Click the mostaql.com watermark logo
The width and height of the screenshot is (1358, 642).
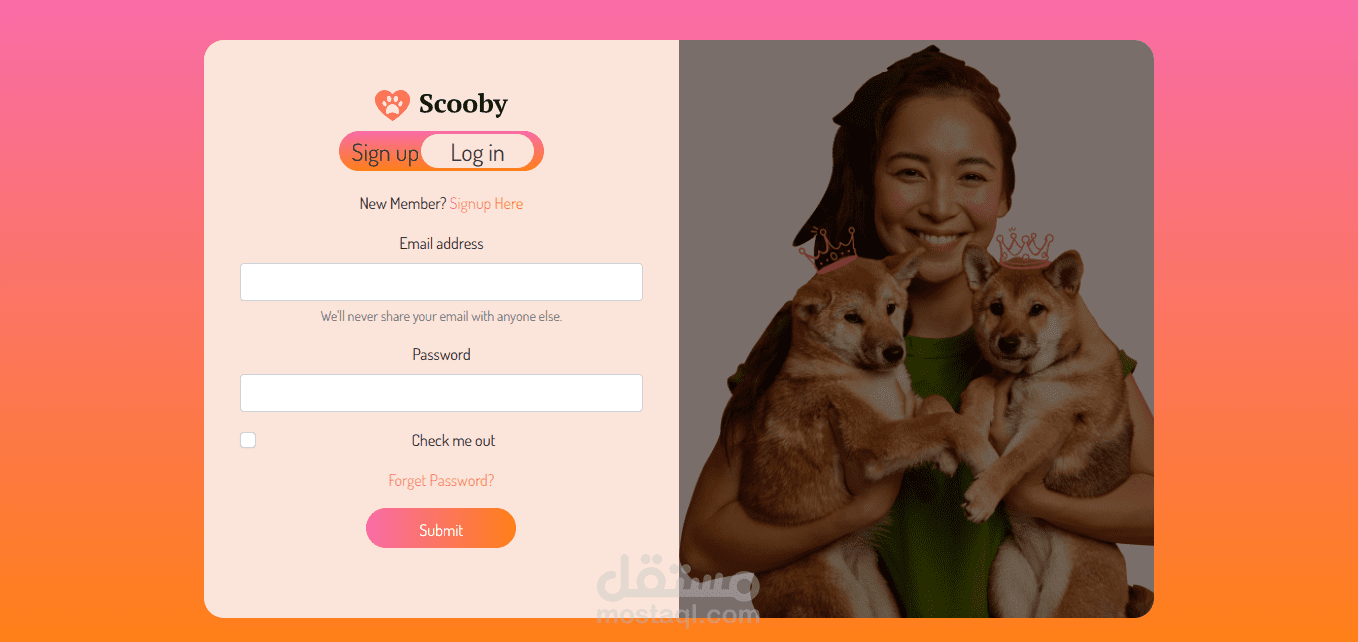(x=678, y=591)
